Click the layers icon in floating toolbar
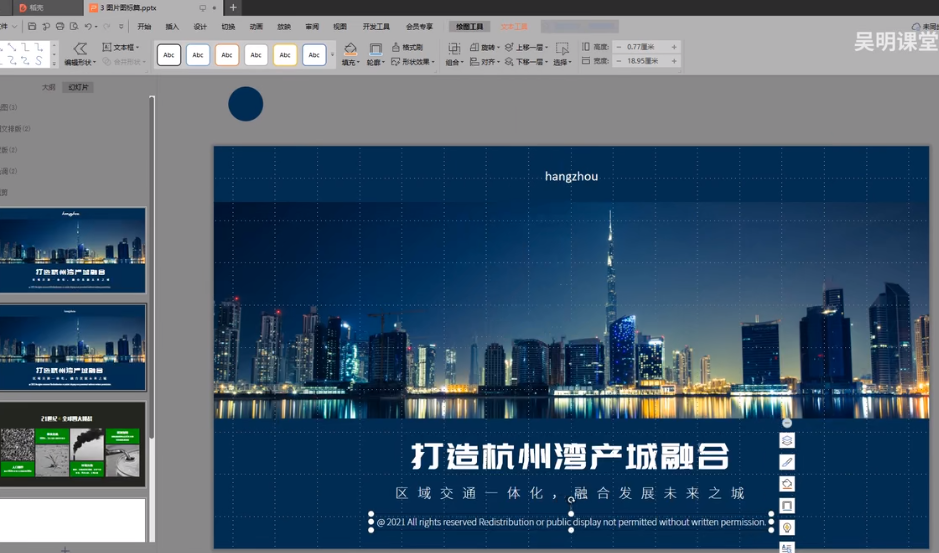Screen dimensions: 939x553 pos(787,440)
